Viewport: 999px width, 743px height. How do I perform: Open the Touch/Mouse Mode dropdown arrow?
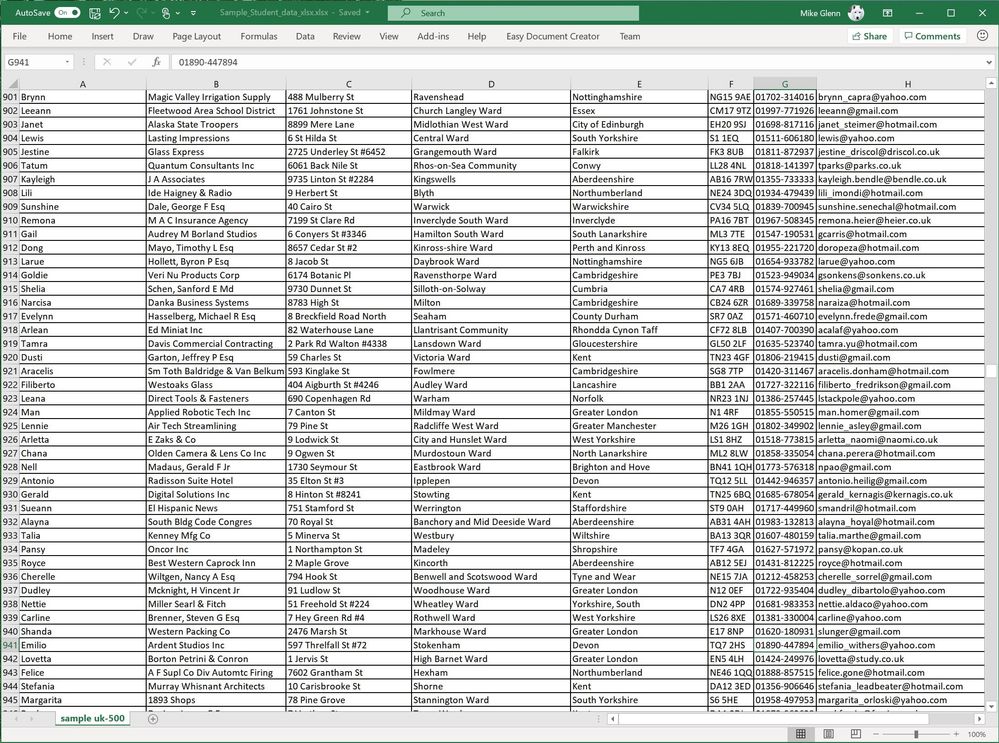click(x=178, y=13)
